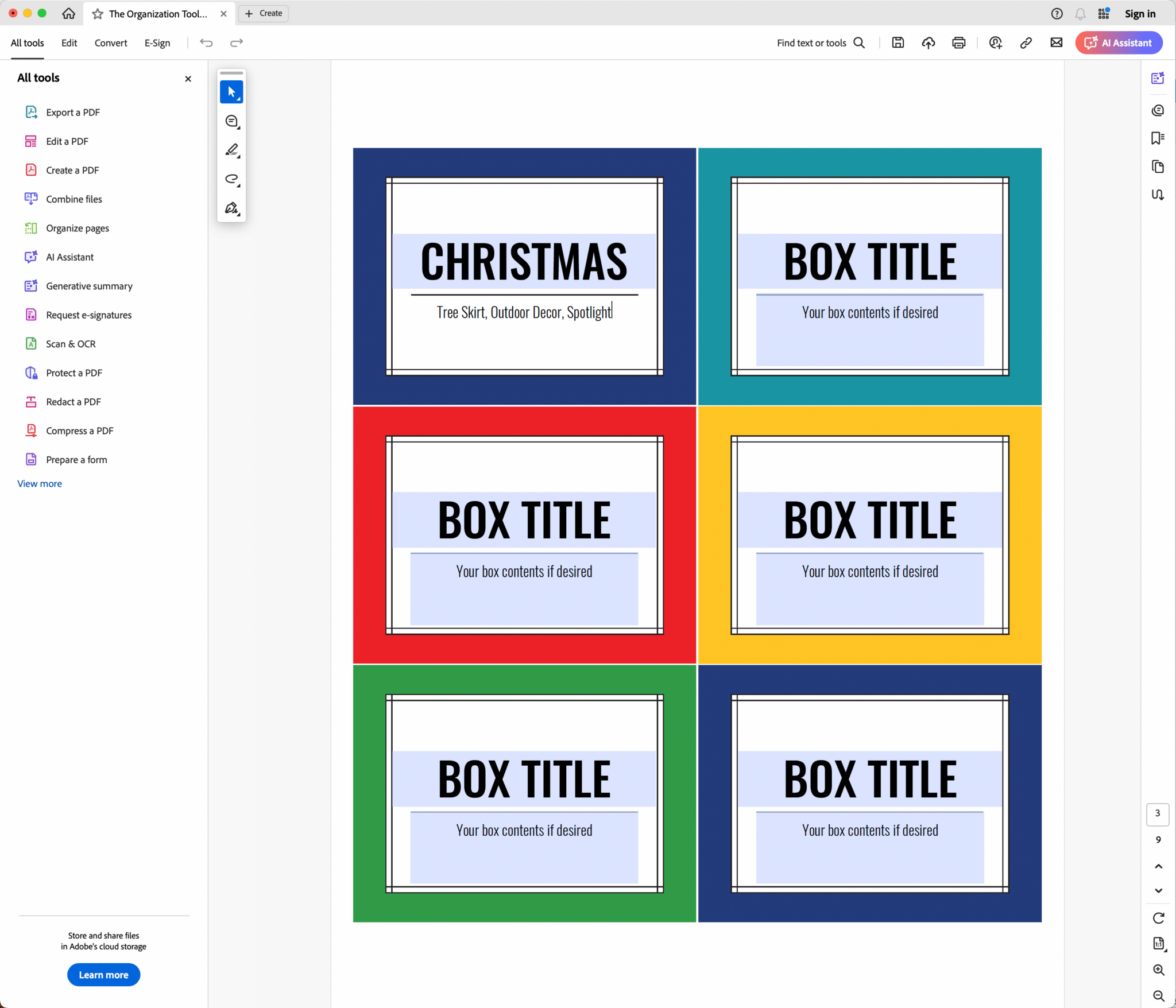Image resolution: width=1176 pixels, height=1008 pixels.
Task: Click the yellow label's Box Title field
Action: pyautogui.click(x=869, y=519)
